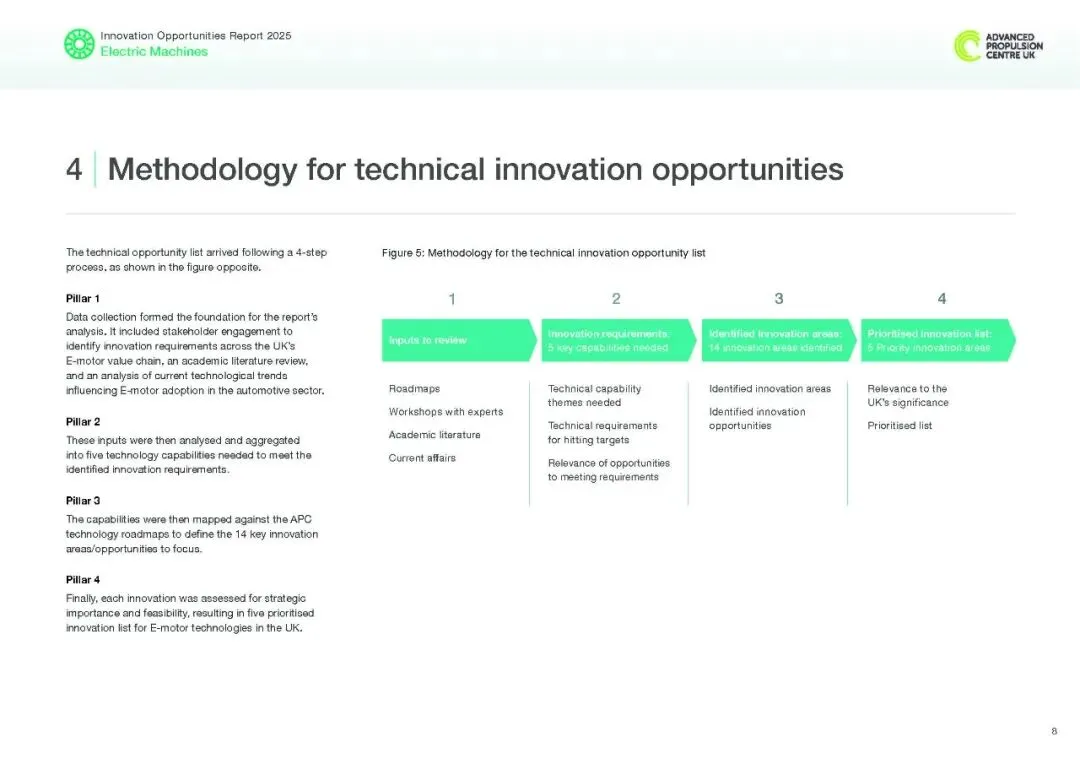Image resolution: width=1080 pixels, height=764 pixels.
Task: Click step number 1 above the diagram
Action: [x=452, y=299]
